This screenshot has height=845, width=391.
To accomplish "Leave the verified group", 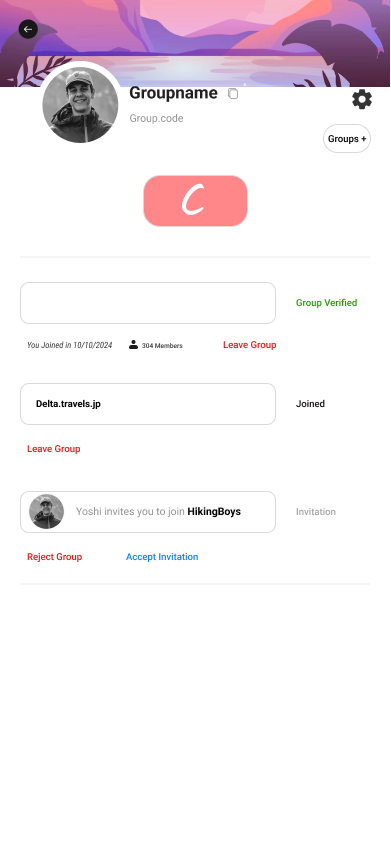I will (x=249, y=345).
